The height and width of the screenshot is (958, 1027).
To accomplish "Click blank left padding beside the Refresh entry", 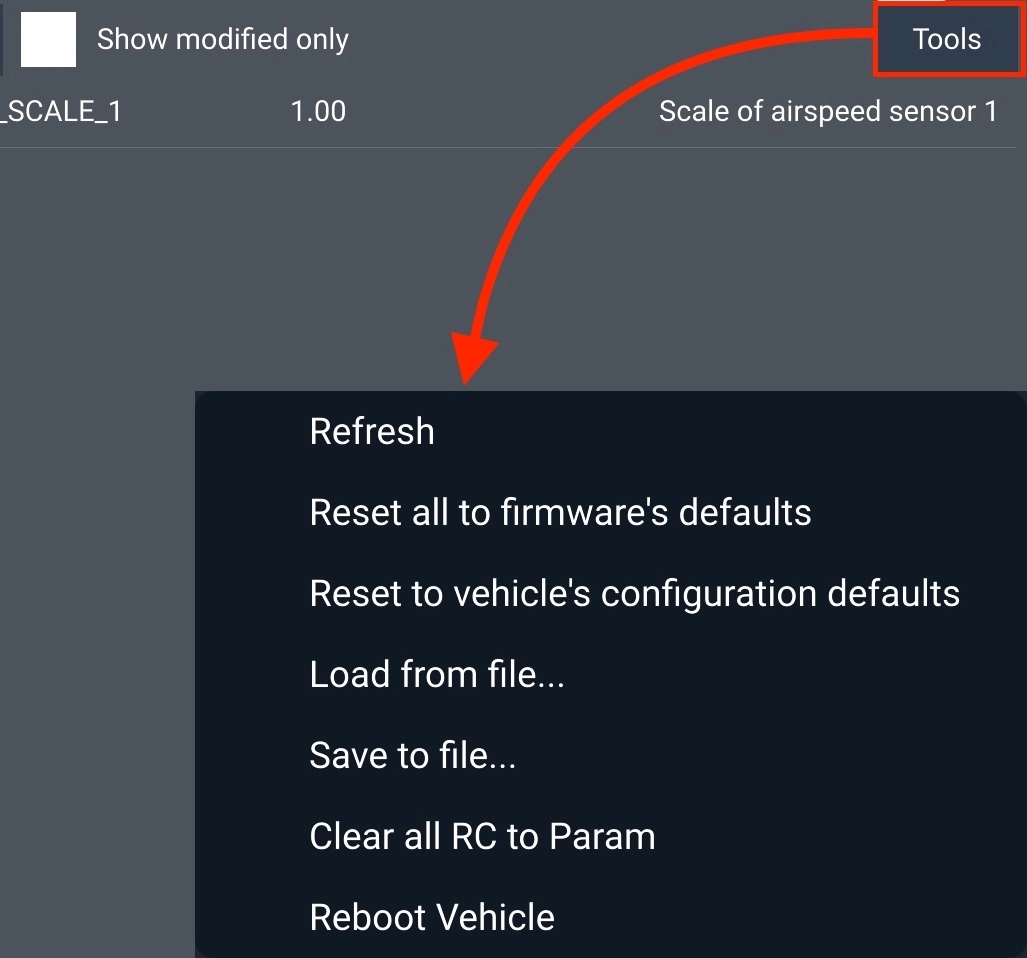I will 250,432.
